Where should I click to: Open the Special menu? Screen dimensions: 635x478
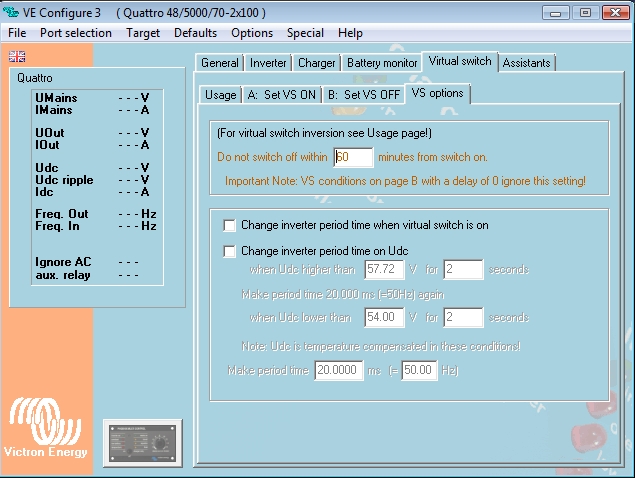(x=305, y=33)
